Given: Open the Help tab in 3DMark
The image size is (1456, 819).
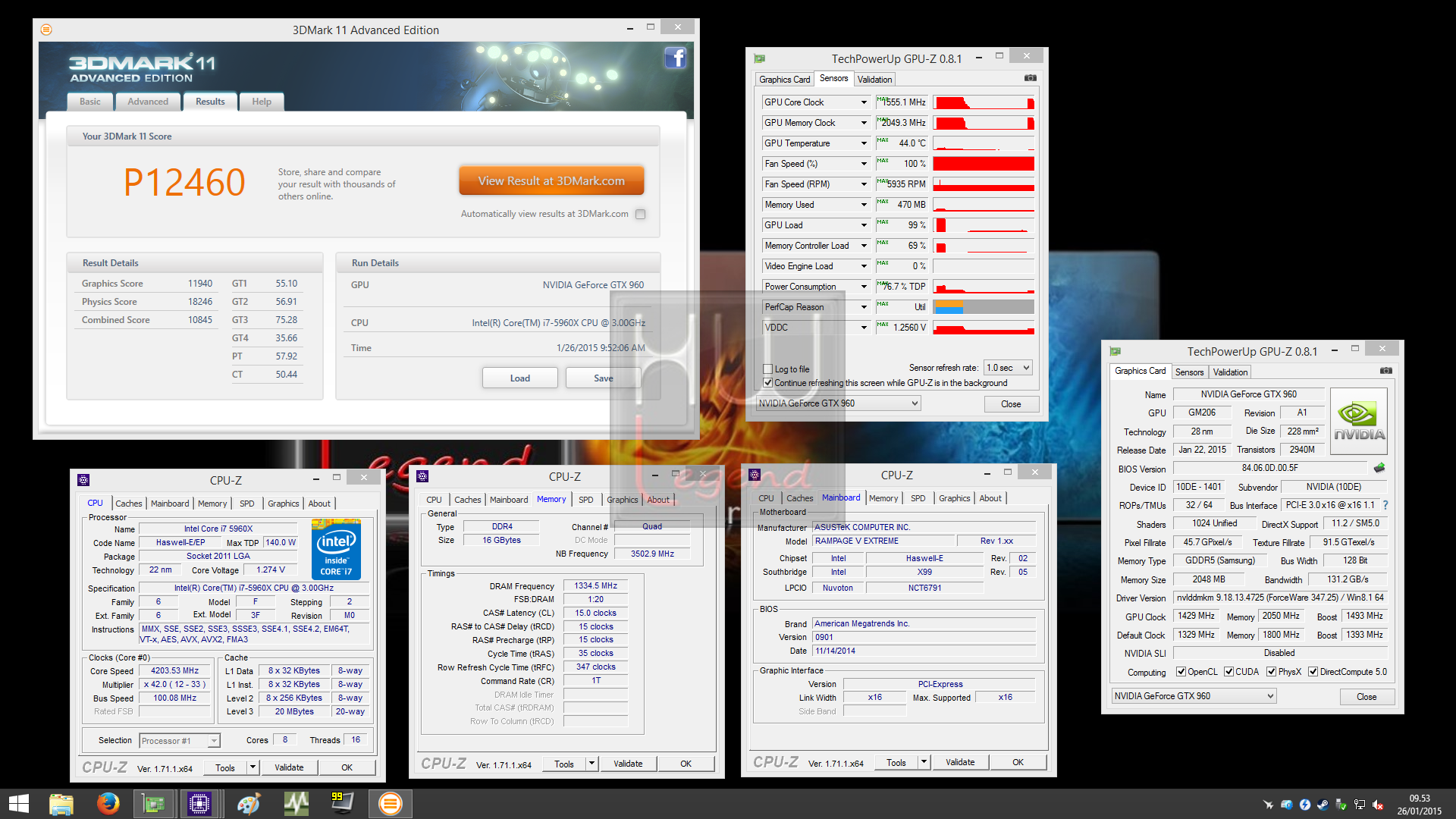Looking at the screenshot, I should coord(262,102).
